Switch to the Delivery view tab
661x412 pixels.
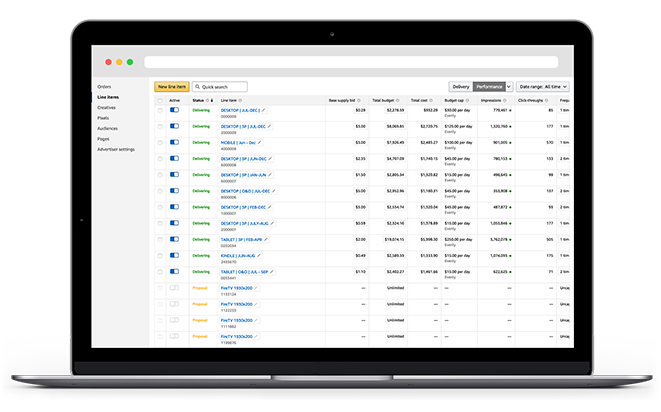coord(461,86)
